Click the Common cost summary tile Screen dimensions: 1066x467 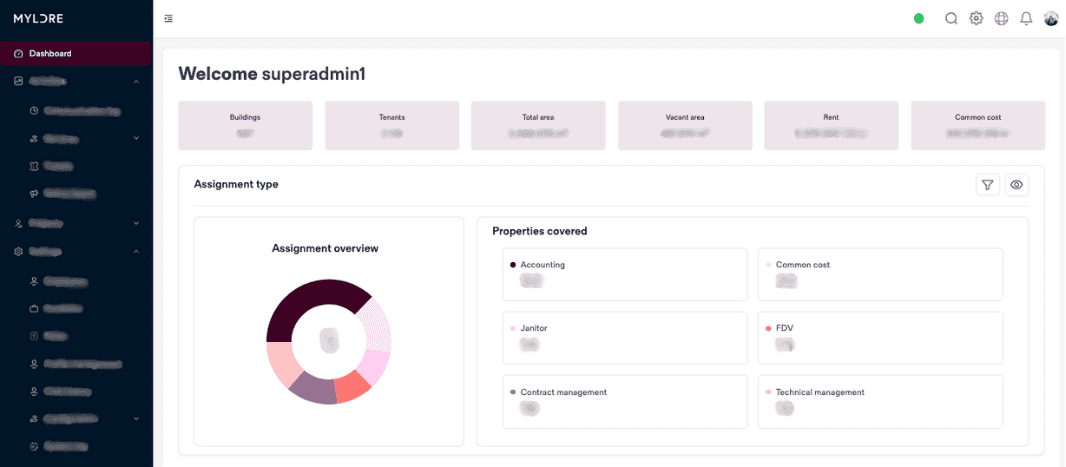coord(978,125)
